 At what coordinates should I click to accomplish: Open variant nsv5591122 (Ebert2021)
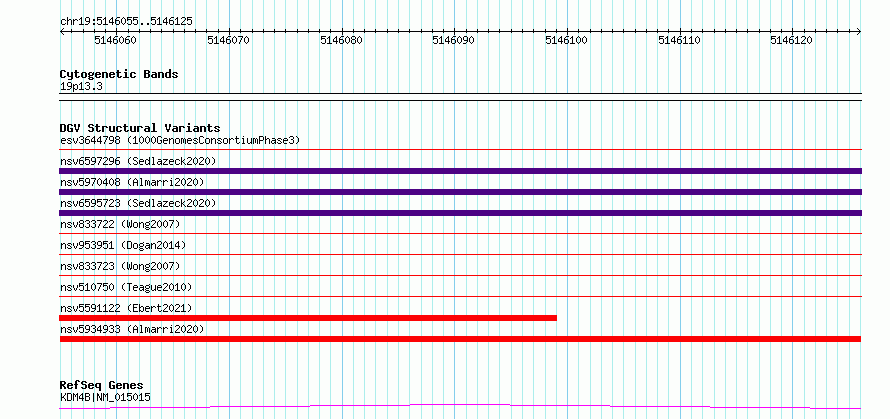click(x=126, y=308)
